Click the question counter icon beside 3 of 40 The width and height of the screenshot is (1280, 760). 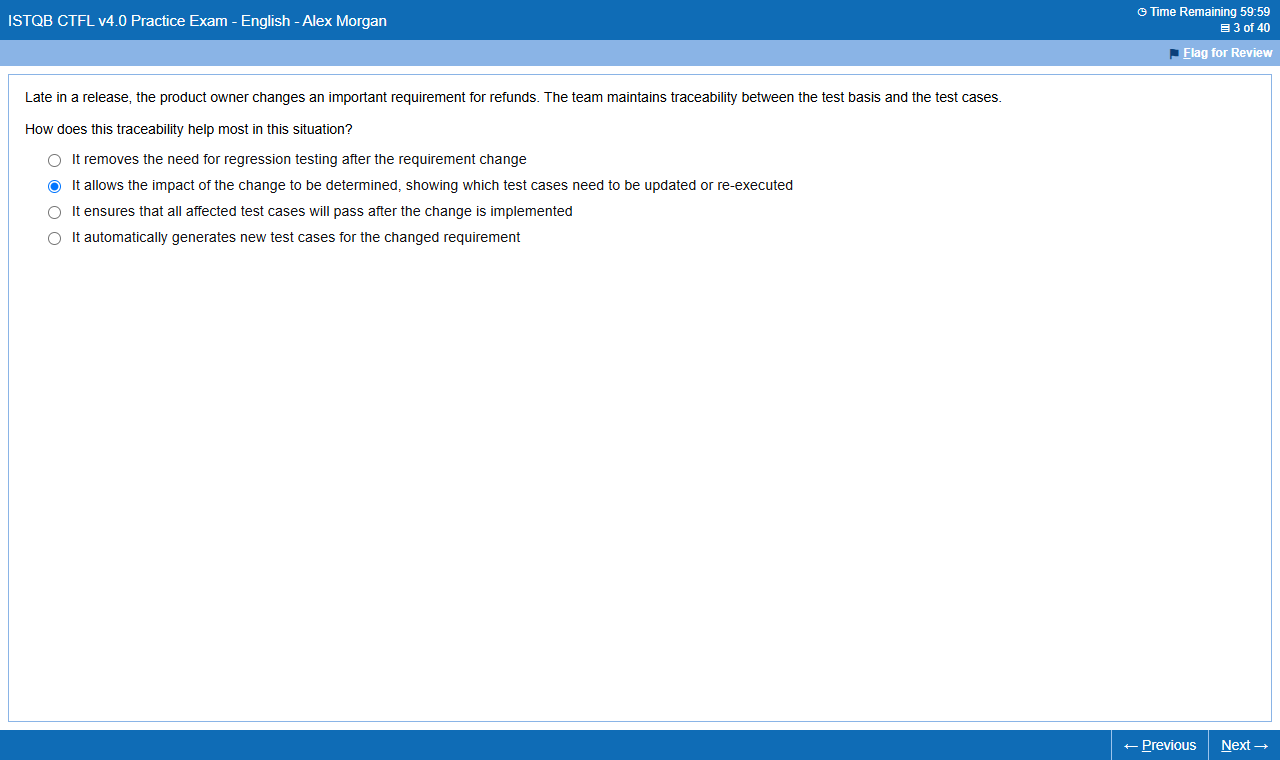point(1225,28)
